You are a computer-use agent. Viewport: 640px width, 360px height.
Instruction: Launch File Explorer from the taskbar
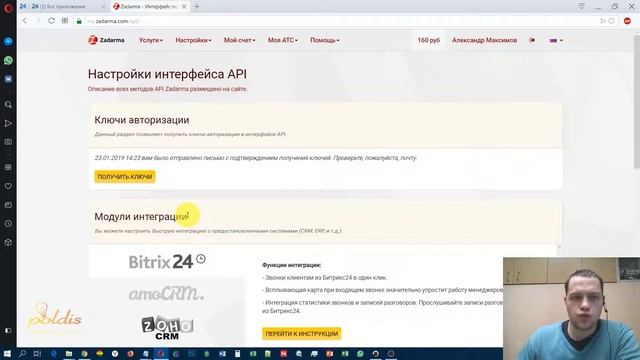point(69,353)
